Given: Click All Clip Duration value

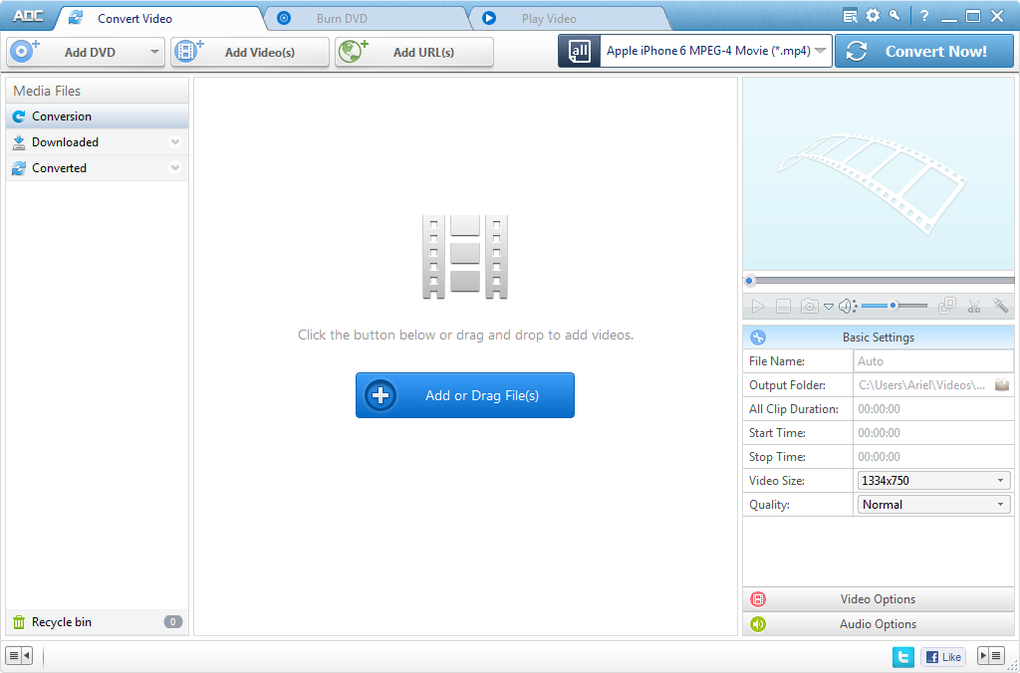Looking at the screenshot, I should tap(933, 409).
